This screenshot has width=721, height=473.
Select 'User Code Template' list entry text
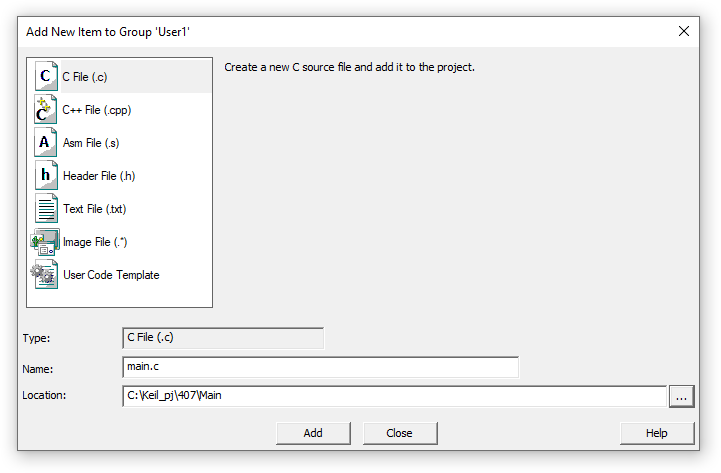point(111,275)
